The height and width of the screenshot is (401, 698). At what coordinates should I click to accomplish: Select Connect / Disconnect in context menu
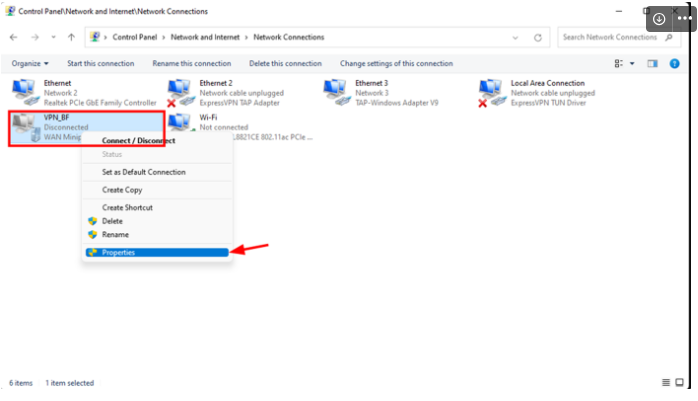(x=138, y=141)
